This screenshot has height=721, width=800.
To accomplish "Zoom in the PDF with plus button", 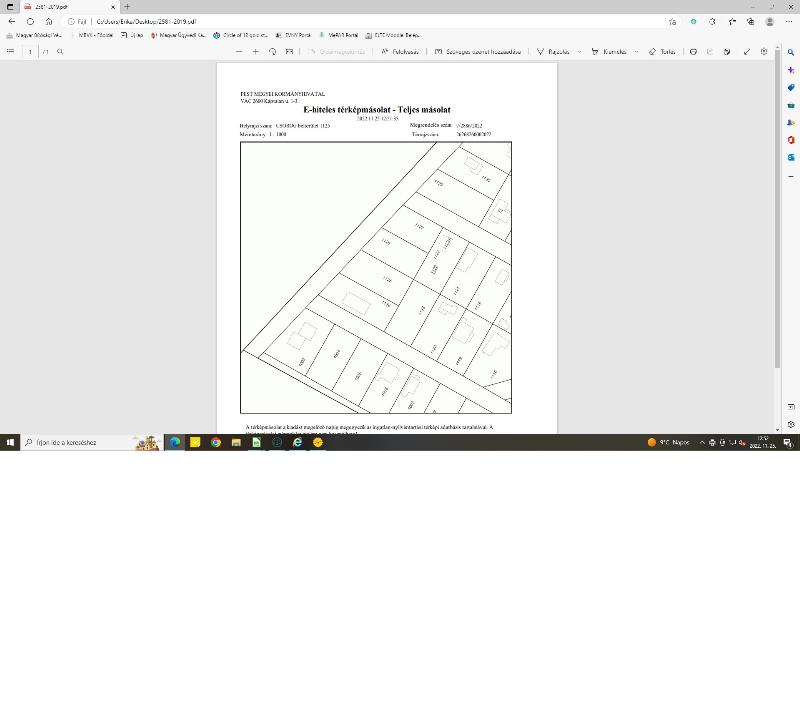I will click(256, 52).
